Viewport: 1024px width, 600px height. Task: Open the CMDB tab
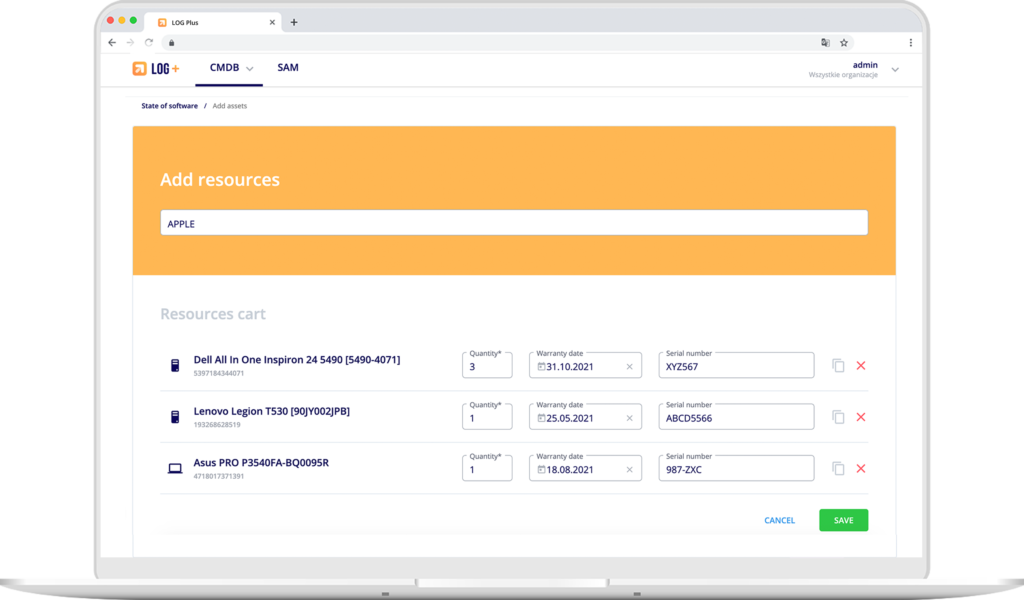pos(224,68)
